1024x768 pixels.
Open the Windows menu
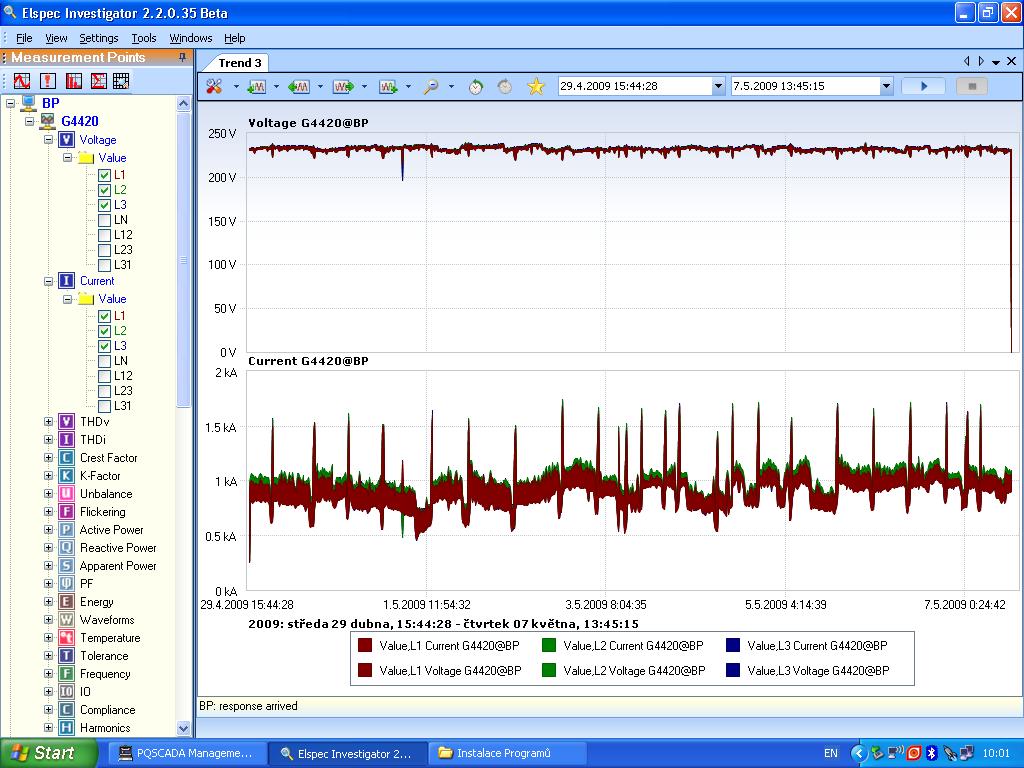(x=191, y=38)
